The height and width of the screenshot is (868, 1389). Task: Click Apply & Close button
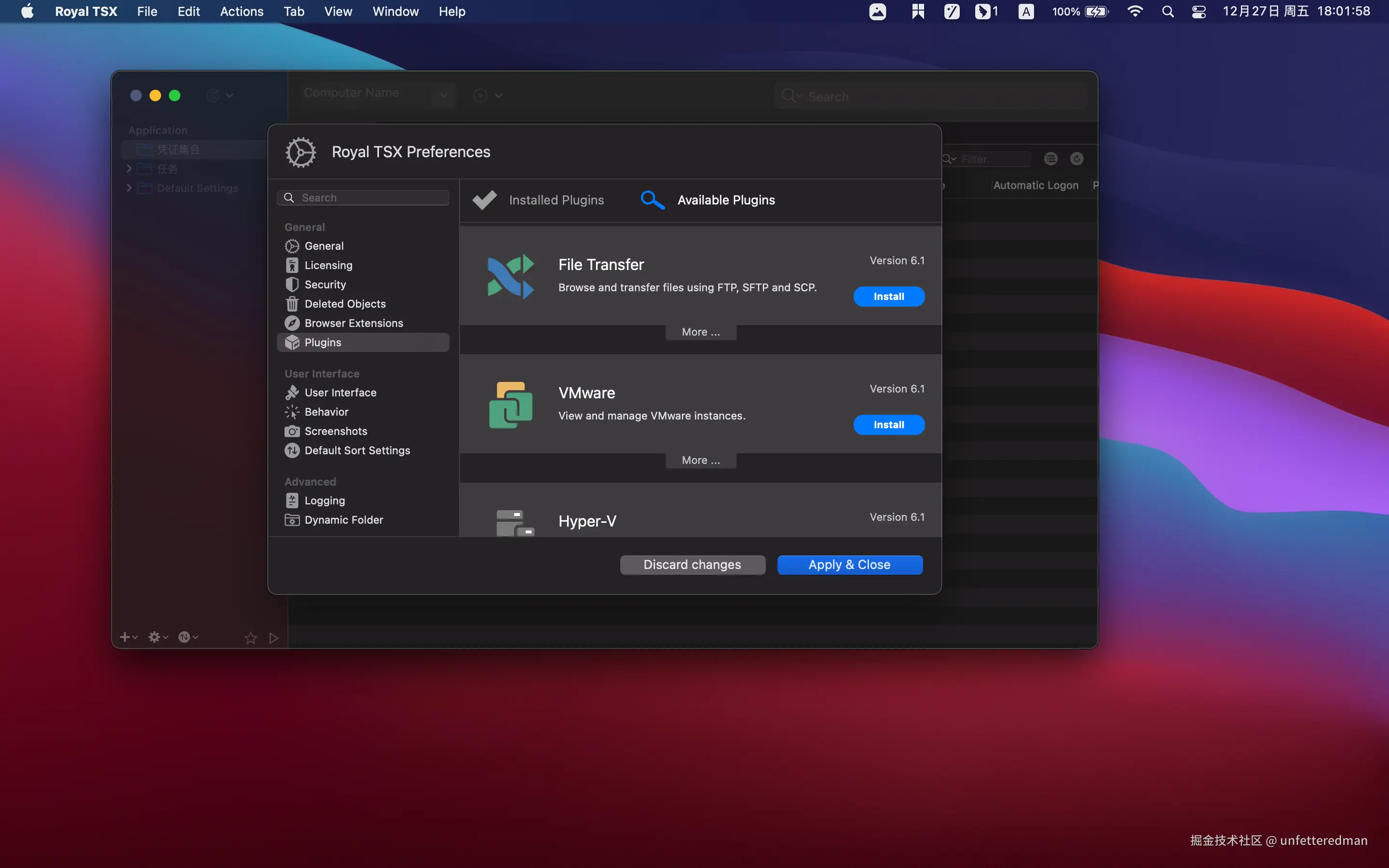click(849, 565)
